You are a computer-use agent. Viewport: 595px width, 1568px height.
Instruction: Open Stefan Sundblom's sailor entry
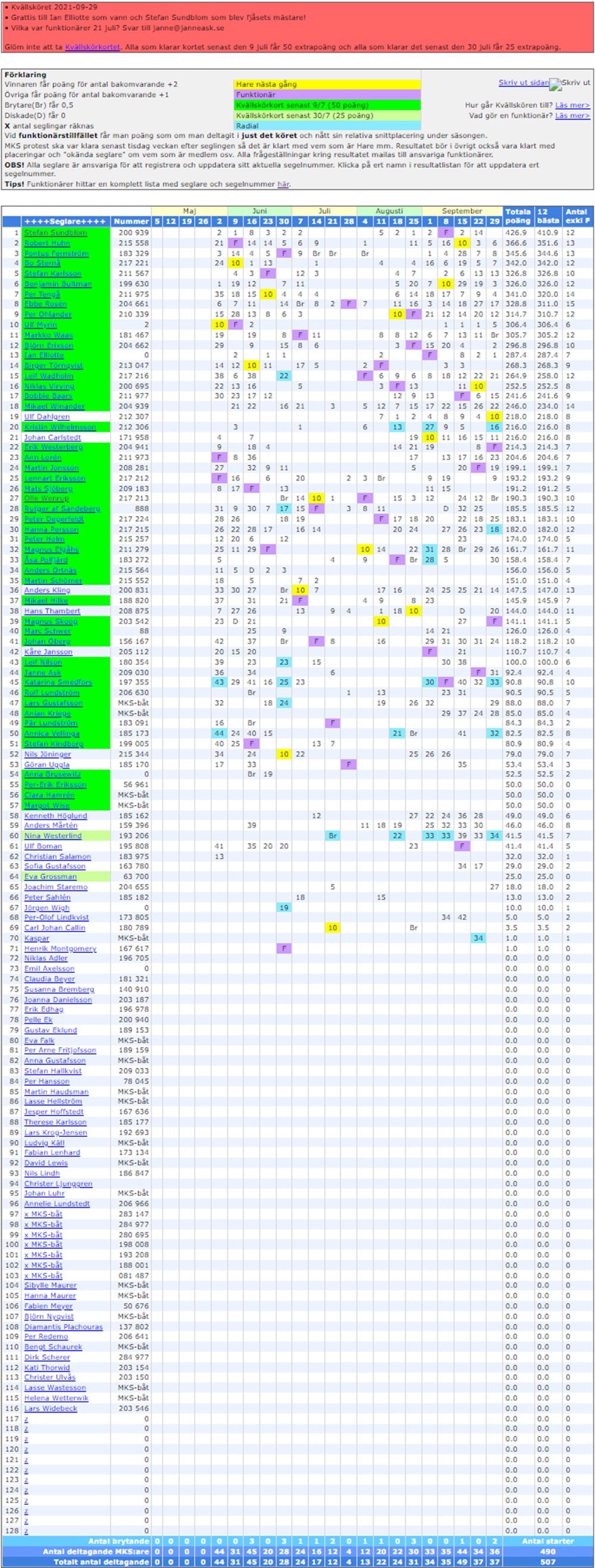(x=55, y=233)
